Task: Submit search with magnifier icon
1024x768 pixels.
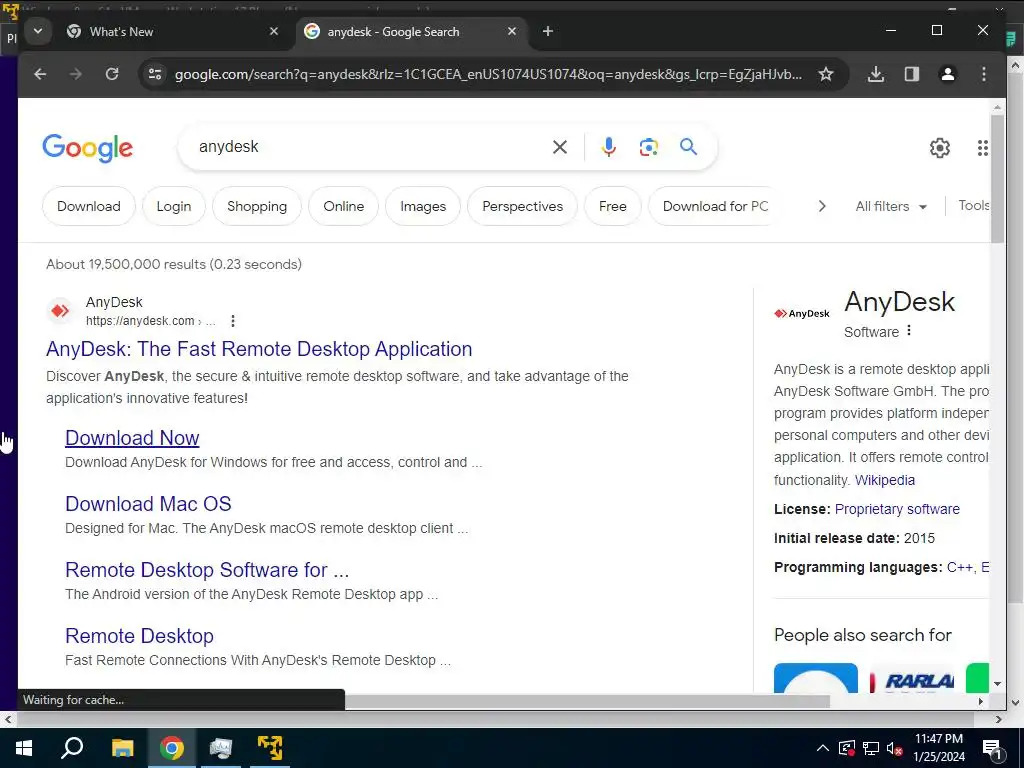Action: (688, 146)
